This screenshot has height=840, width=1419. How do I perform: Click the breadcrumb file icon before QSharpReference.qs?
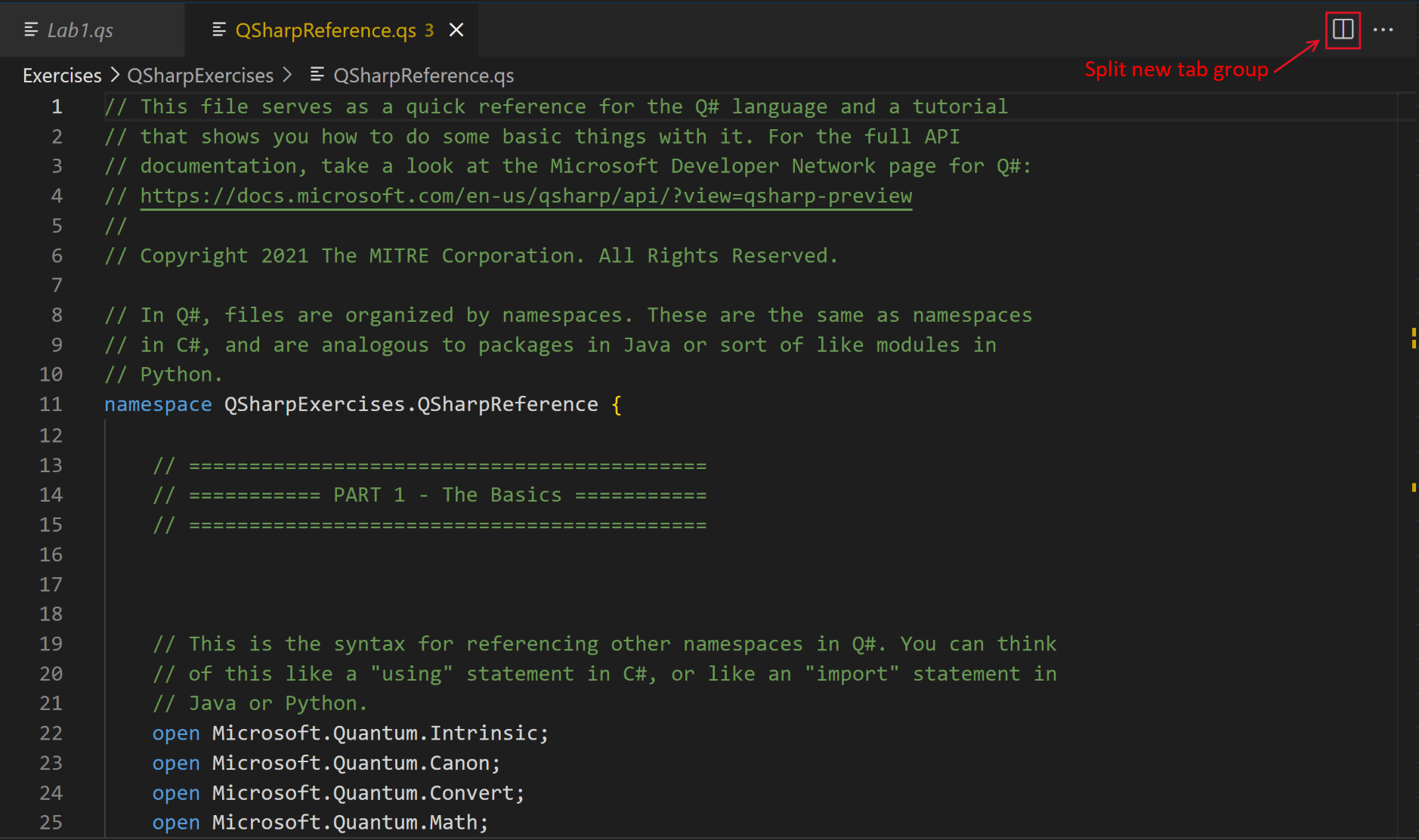point(317,75)
